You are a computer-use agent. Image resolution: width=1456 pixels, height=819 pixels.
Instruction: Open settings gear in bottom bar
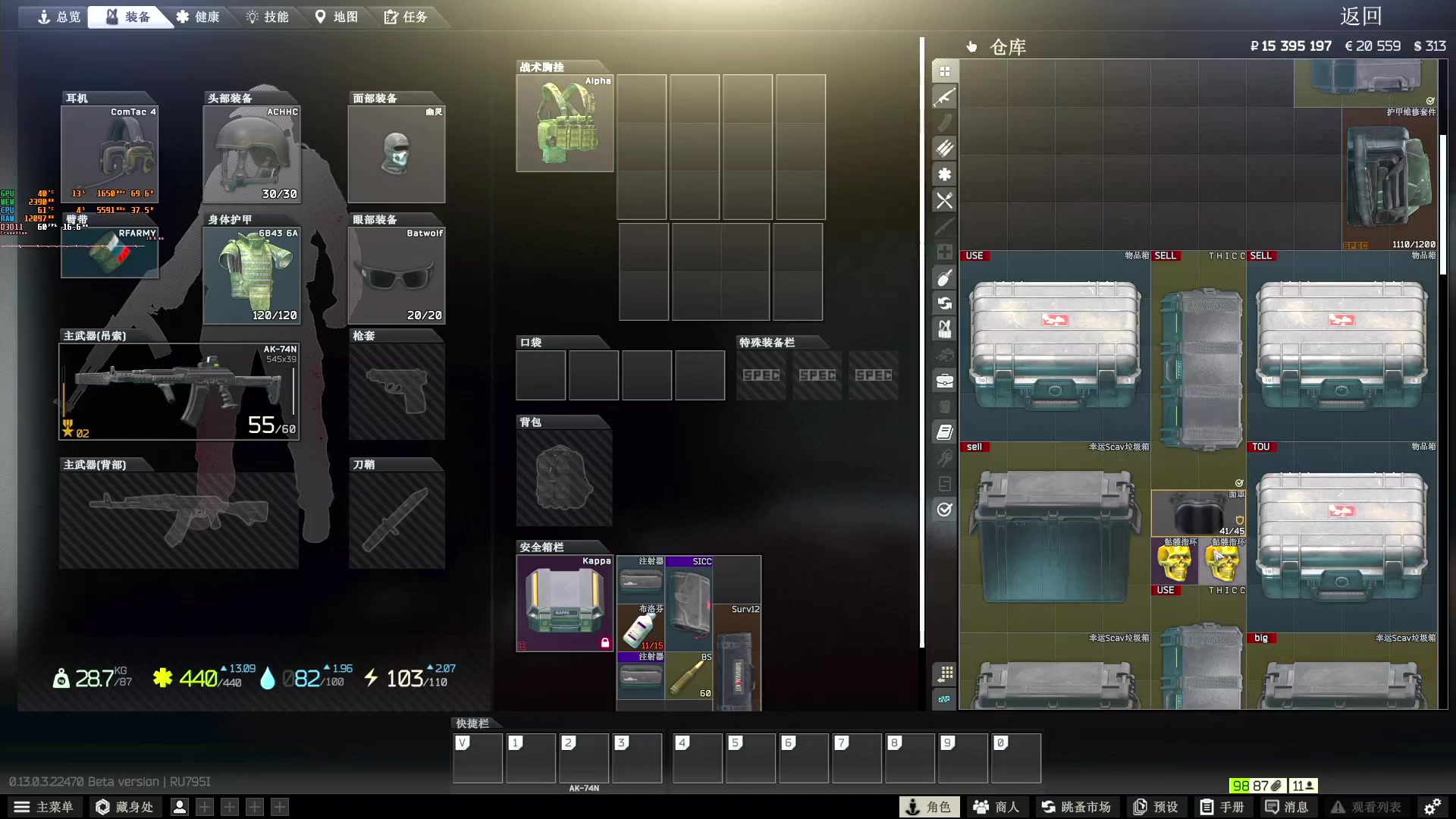(x=1432, y=807)
